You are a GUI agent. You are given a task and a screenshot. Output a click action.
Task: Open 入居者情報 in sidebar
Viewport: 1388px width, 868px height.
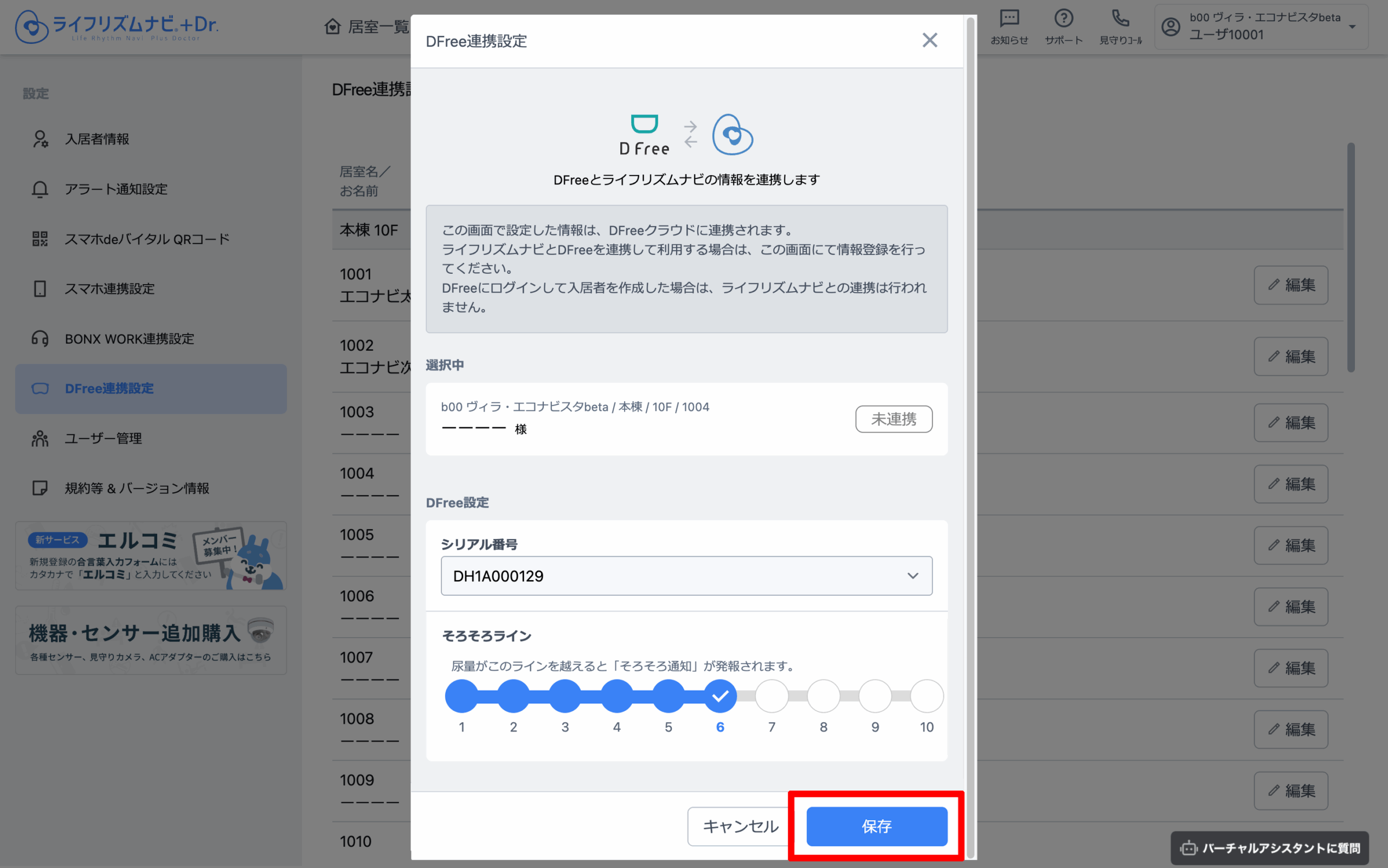pos(151,139)
